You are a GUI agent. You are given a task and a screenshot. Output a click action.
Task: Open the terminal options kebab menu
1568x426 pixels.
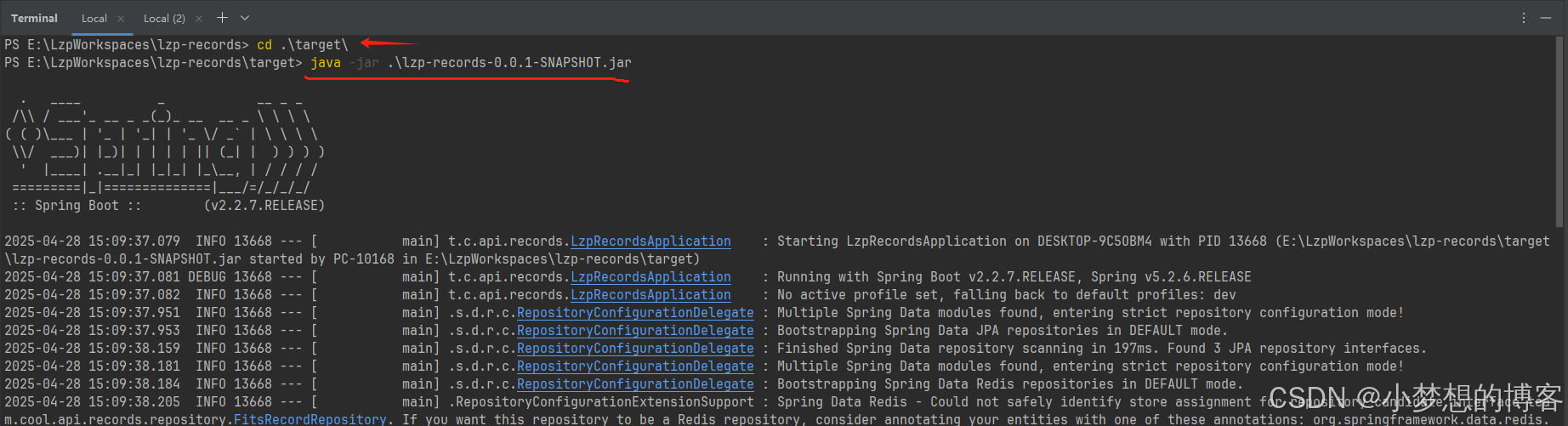(1524, 18)
